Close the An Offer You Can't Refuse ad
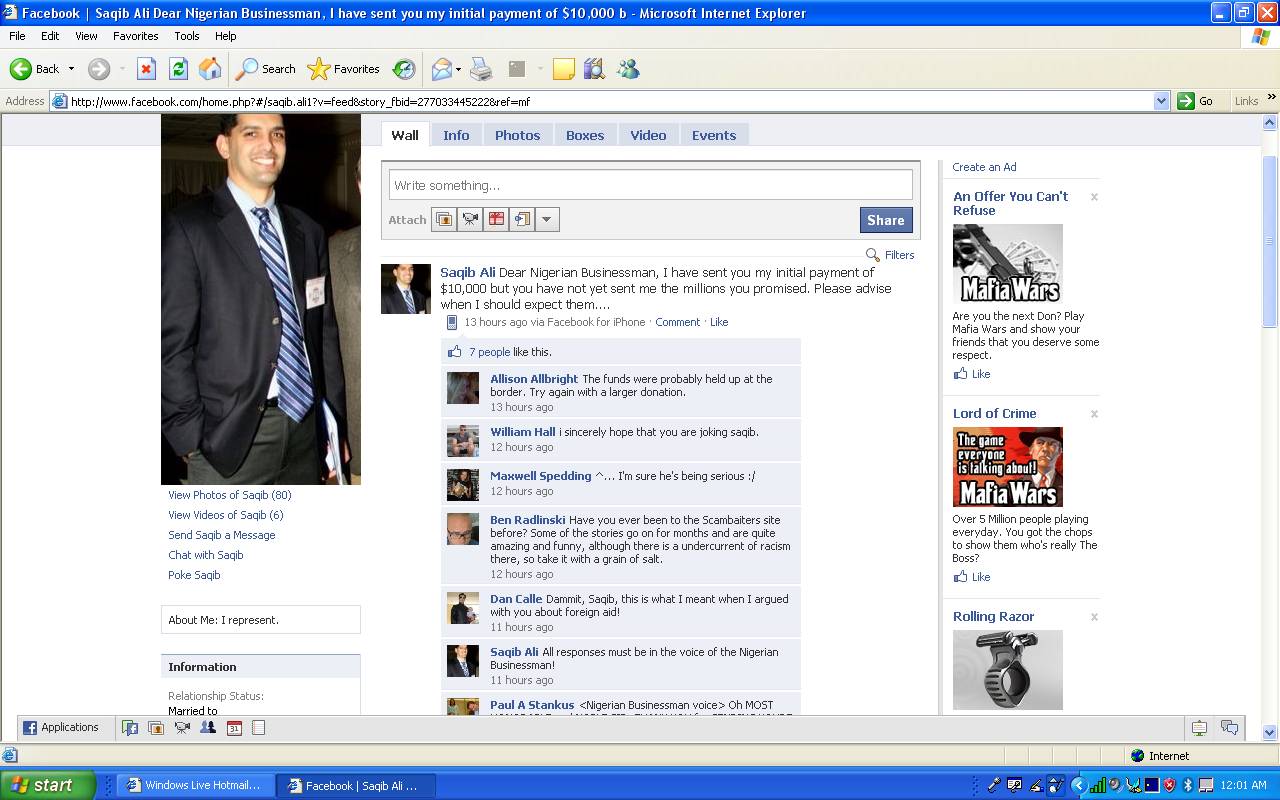 [x=1094, y=197]
